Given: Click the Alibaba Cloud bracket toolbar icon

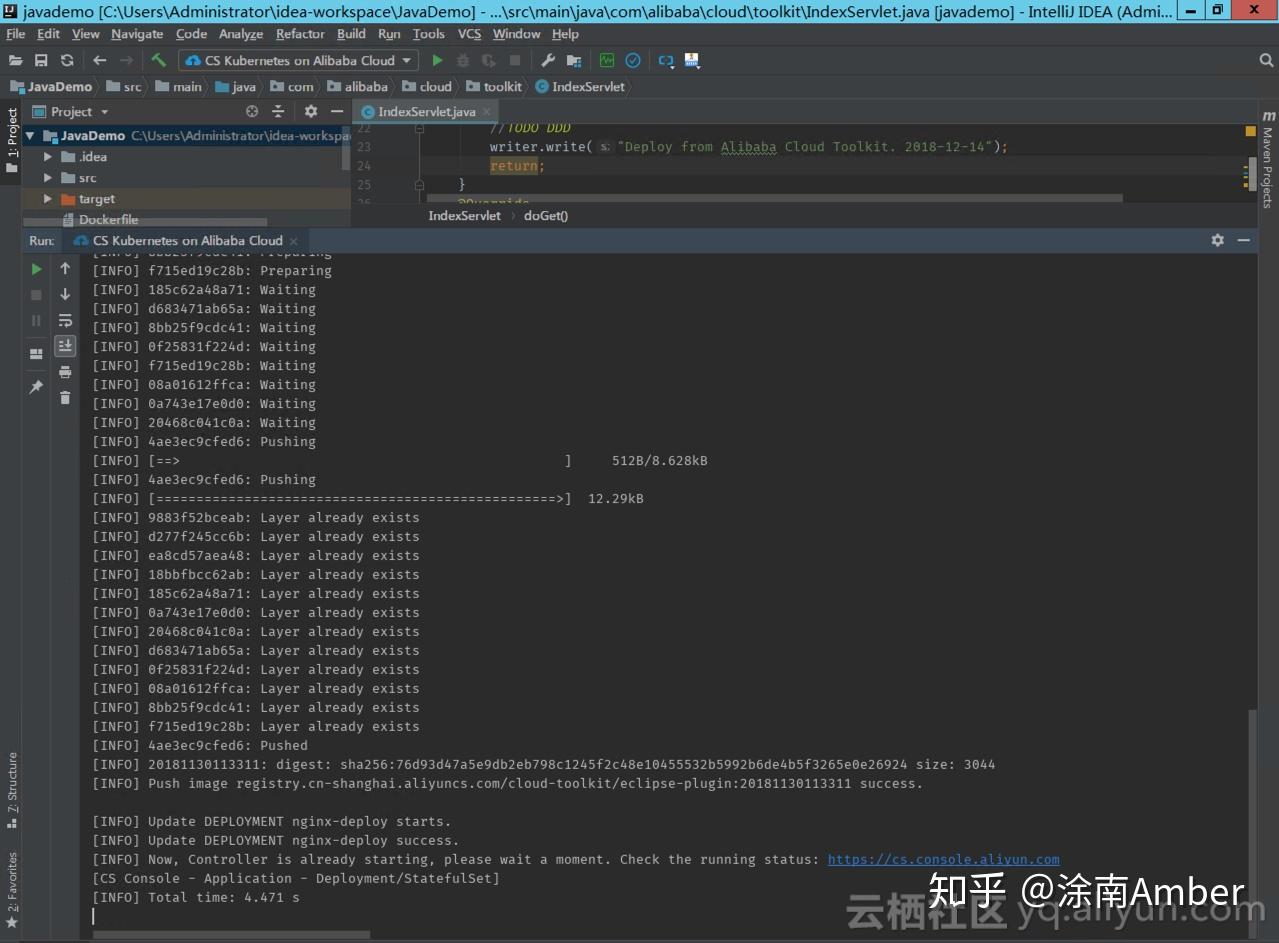Looking at the screenshot, I should click(666, 60).
